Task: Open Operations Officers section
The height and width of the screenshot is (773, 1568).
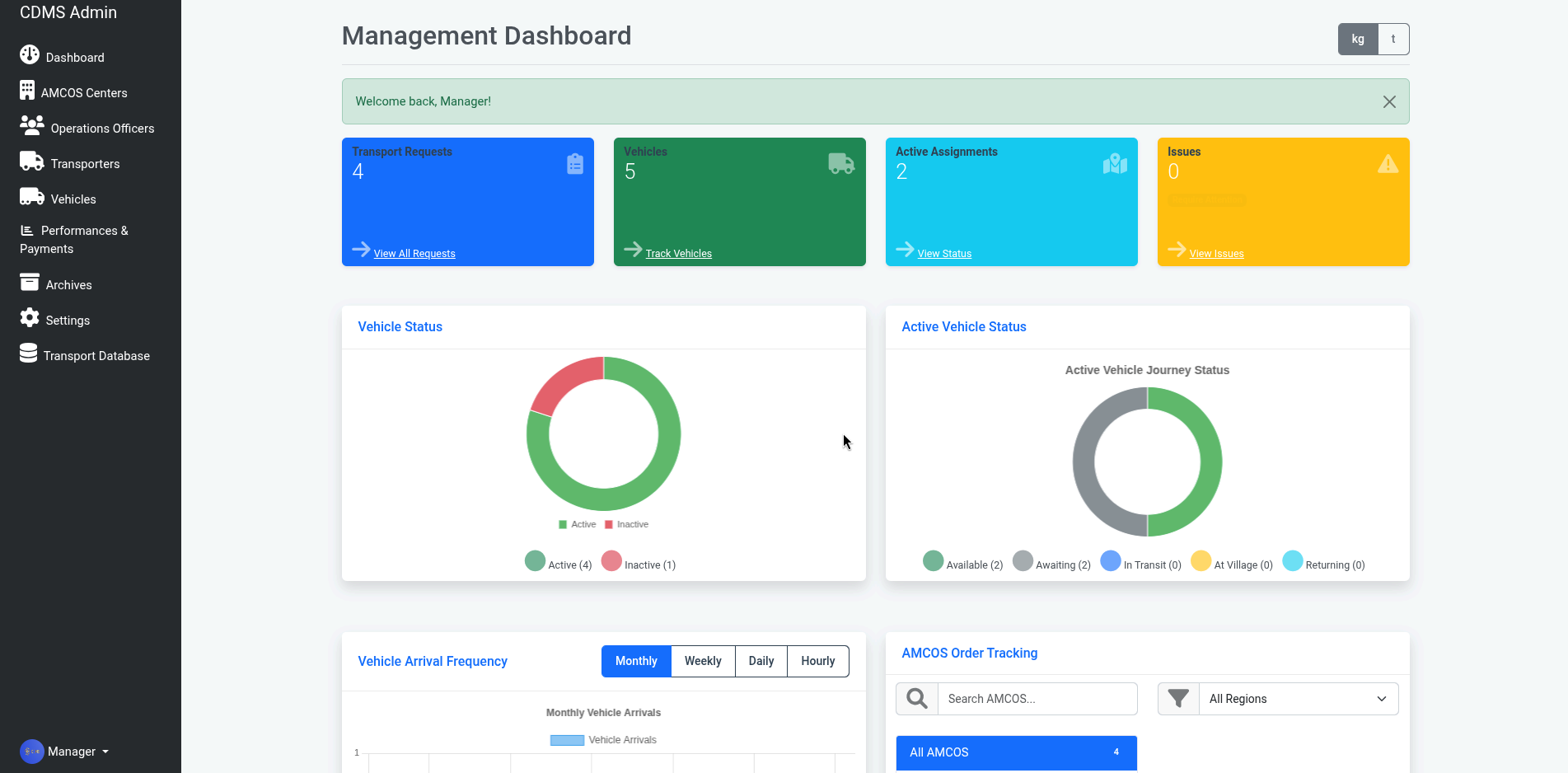Action: [87, 127]
